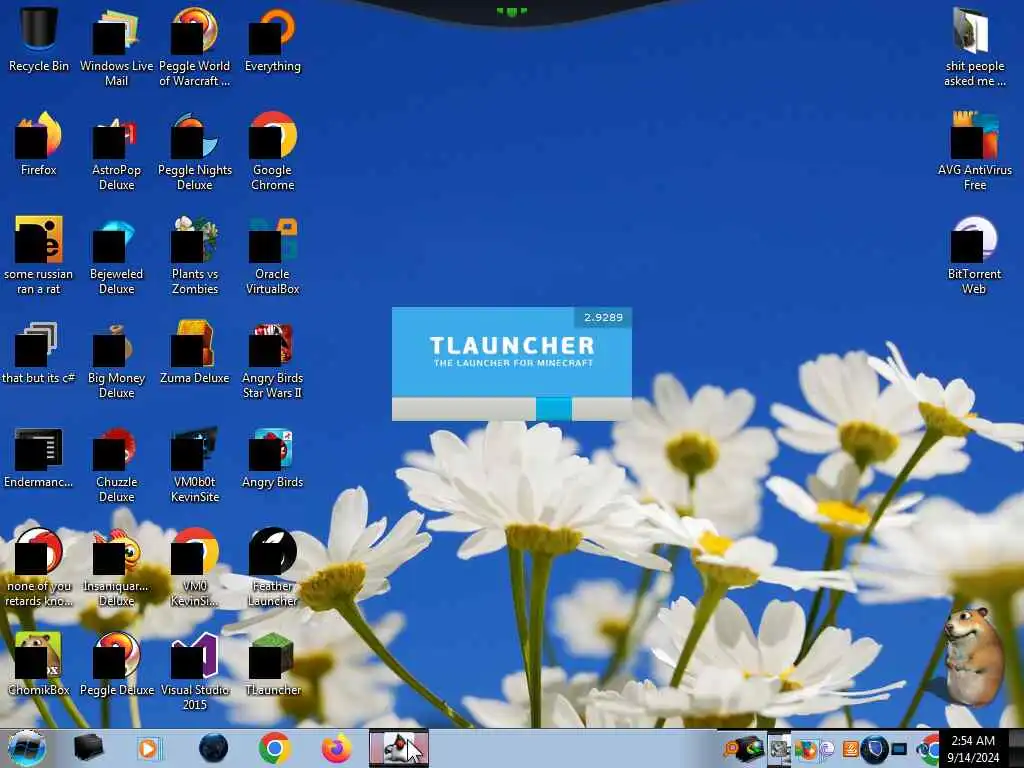The image size is (1024, 768).
Task: Open Chuzzle Deluxe desktop shortcut
Action: (116, 464)
